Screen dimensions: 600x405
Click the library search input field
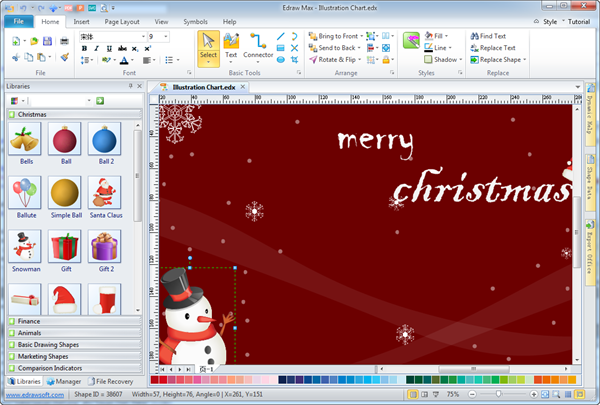coord(58,101)
